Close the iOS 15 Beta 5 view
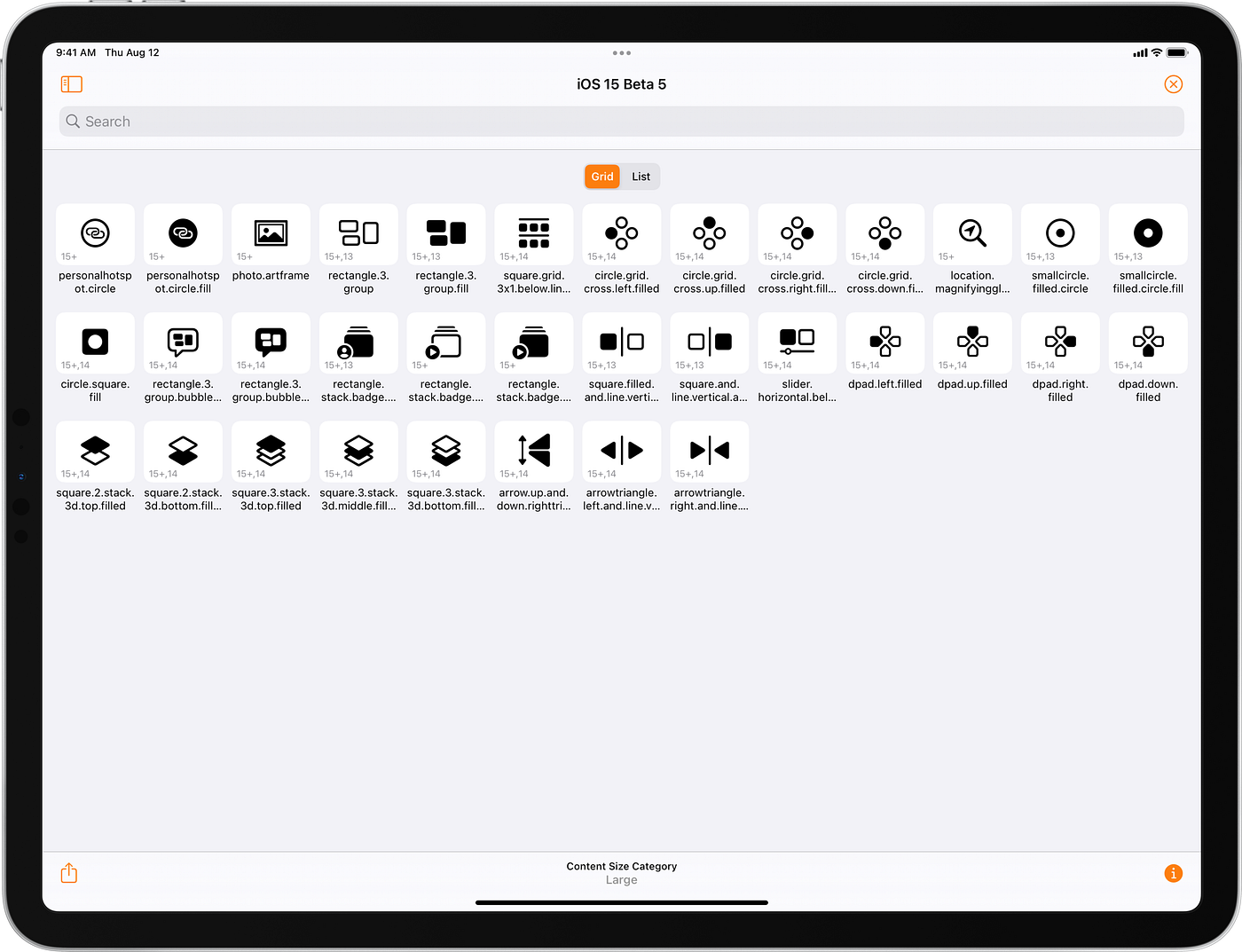 point(1173,84)
